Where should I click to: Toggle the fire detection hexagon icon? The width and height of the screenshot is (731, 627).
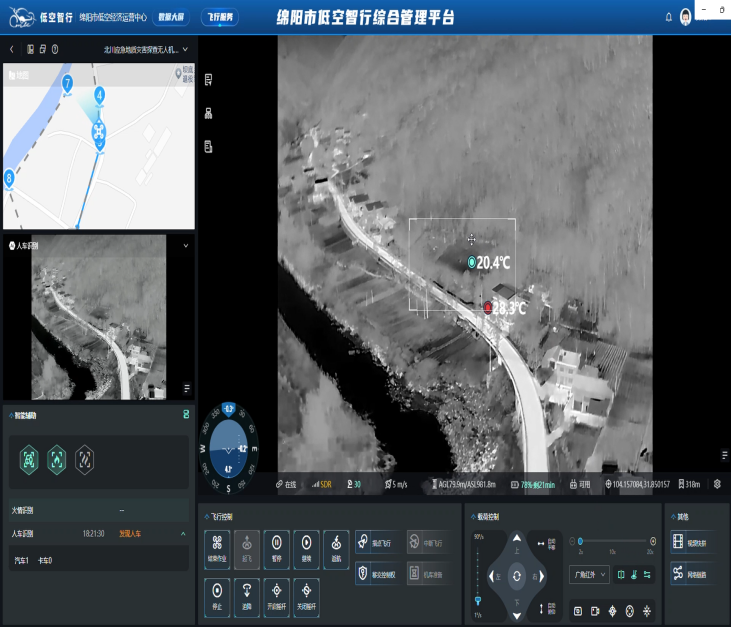click(x=57, y=459)
